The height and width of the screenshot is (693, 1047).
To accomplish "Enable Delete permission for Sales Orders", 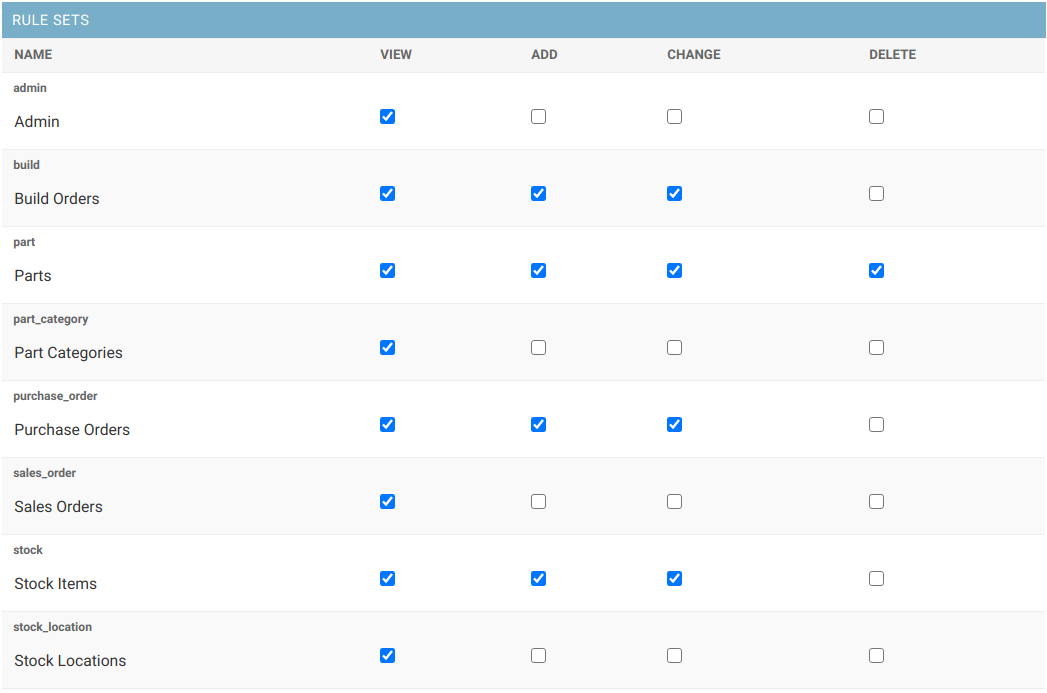I will point(877,502).
